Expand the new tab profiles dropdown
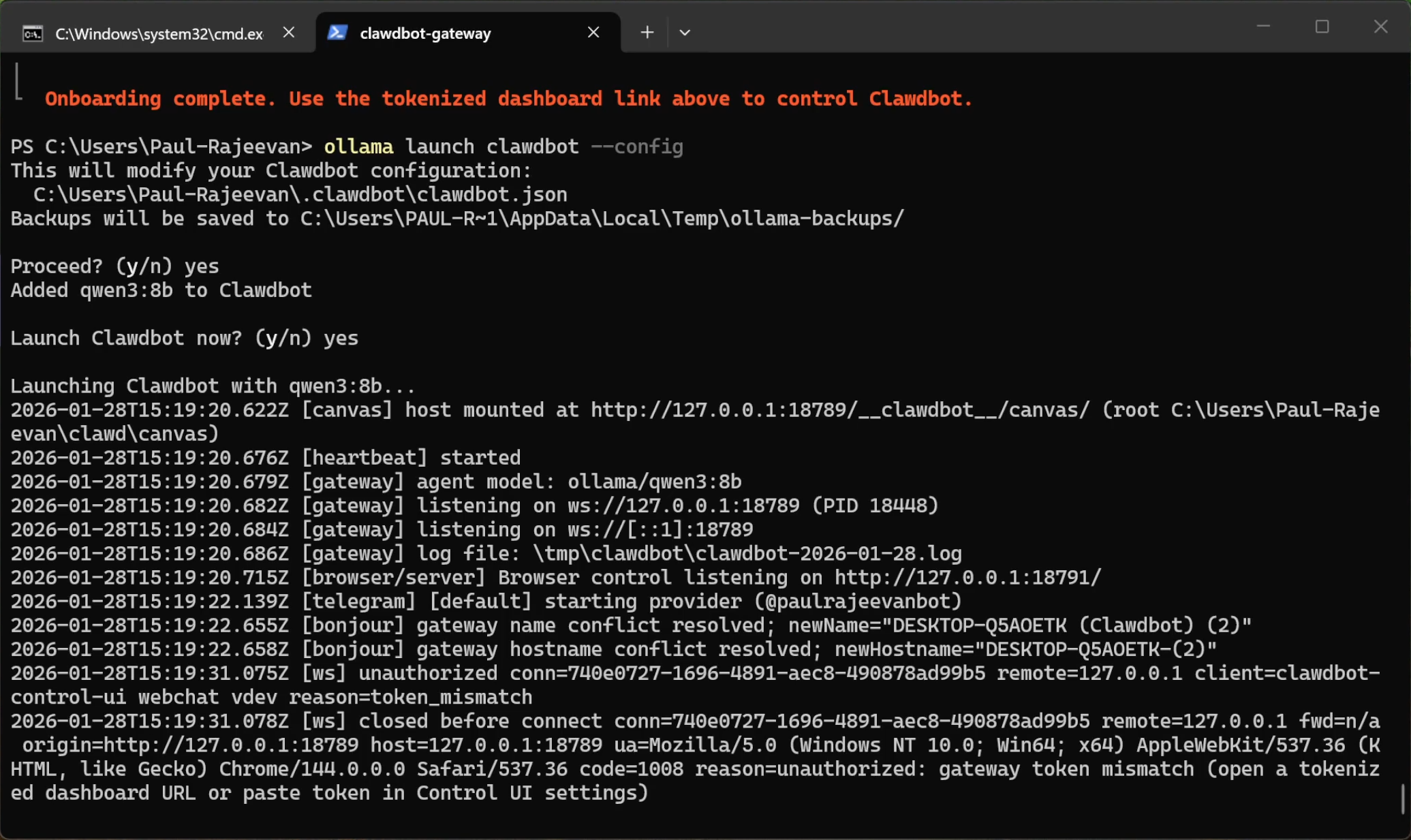Viewport: 1411px width, 840px height. point(685,32)
